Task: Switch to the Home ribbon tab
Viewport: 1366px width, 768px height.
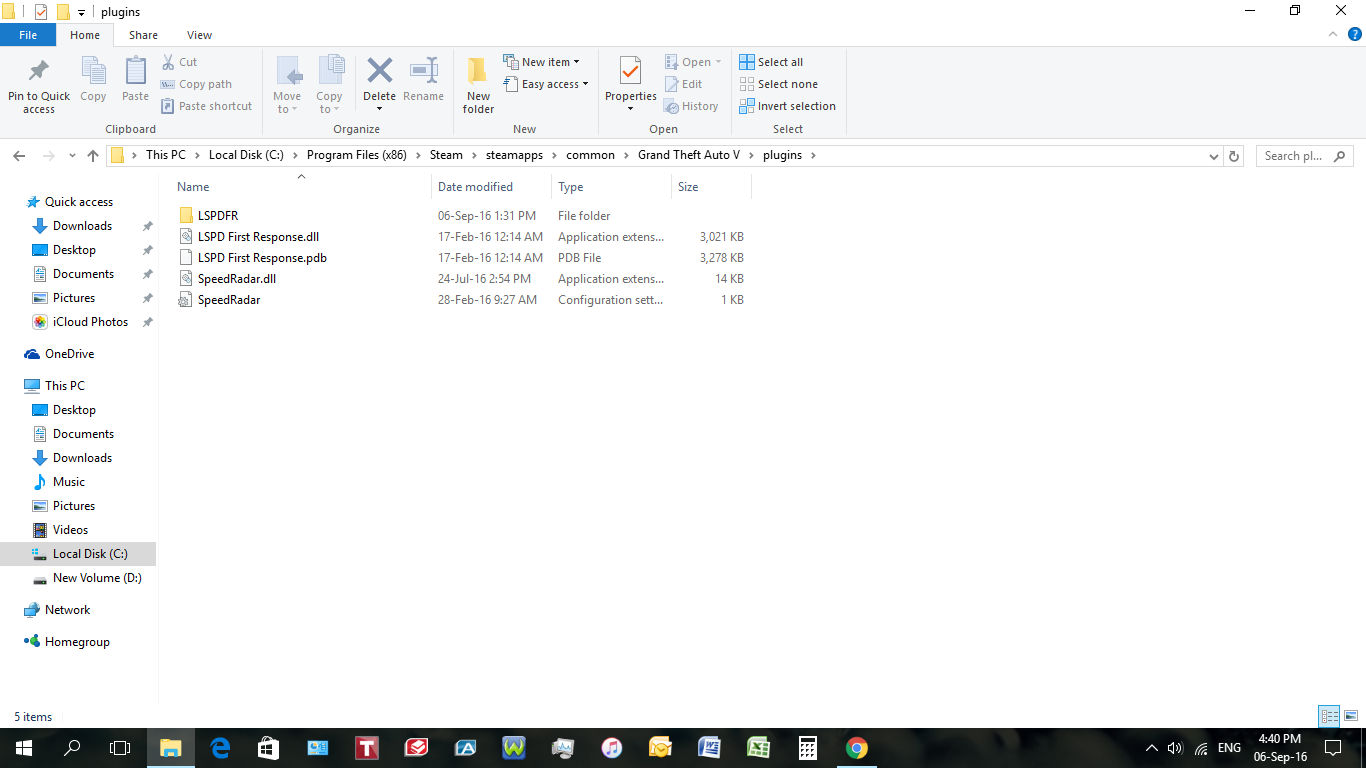Action: click(x=85, y=35)
